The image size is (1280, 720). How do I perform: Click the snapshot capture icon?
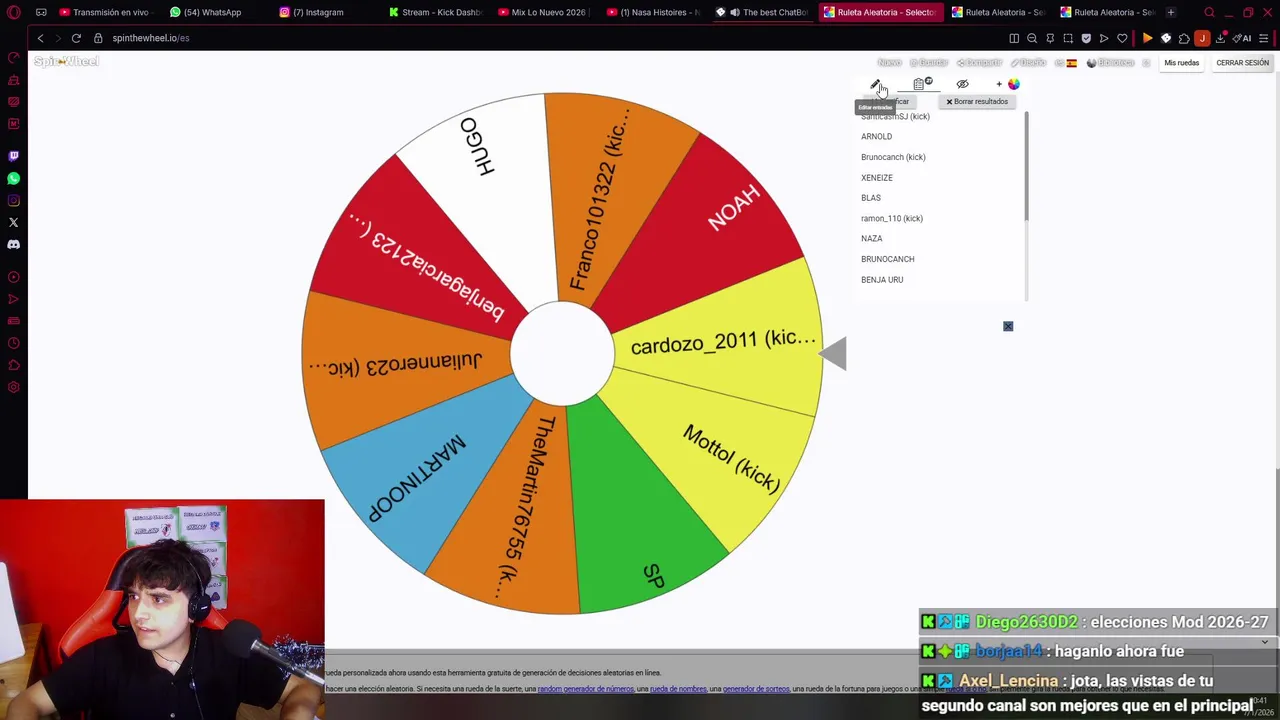1068,38
